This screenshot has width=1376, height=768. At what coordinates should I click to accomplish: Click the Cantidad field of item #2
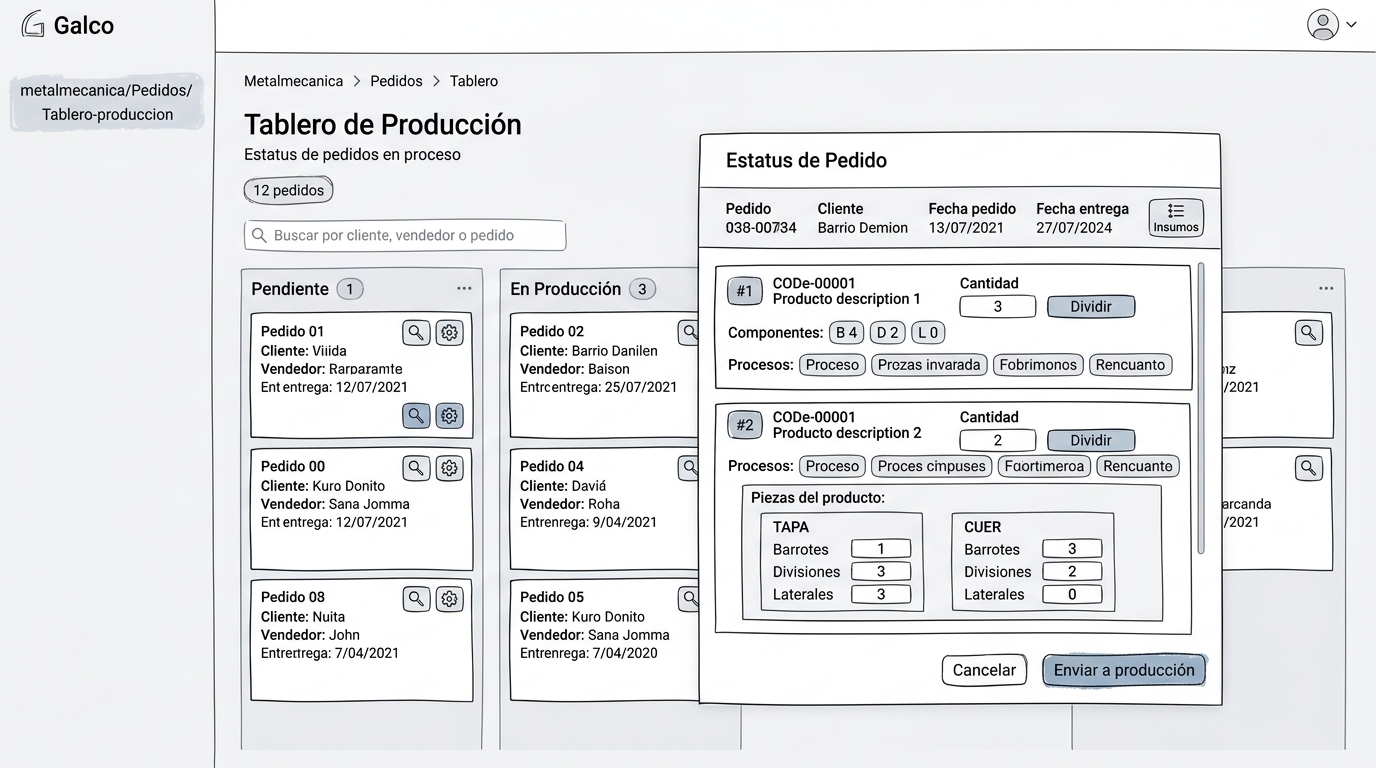tap(997, 440)
